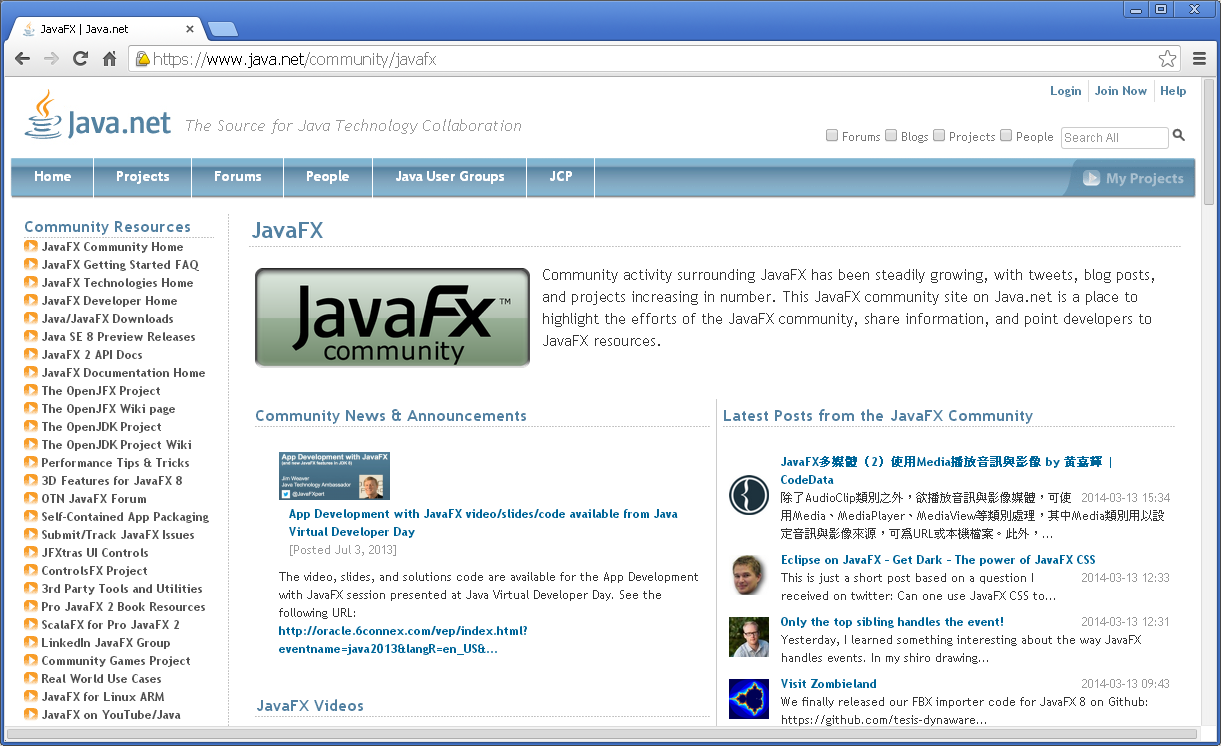This screenshot has width=1221, height=746.
Task: Click the Help link
Action: pyautogui.click(x=1173, y=91)
